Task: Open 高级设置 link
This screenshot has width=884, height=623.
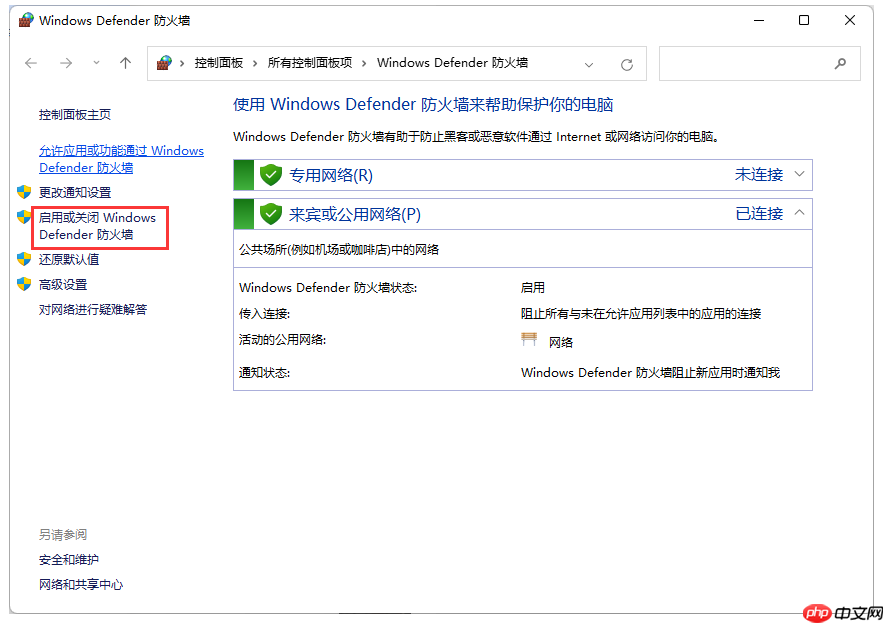Action: tap(63, 285)
